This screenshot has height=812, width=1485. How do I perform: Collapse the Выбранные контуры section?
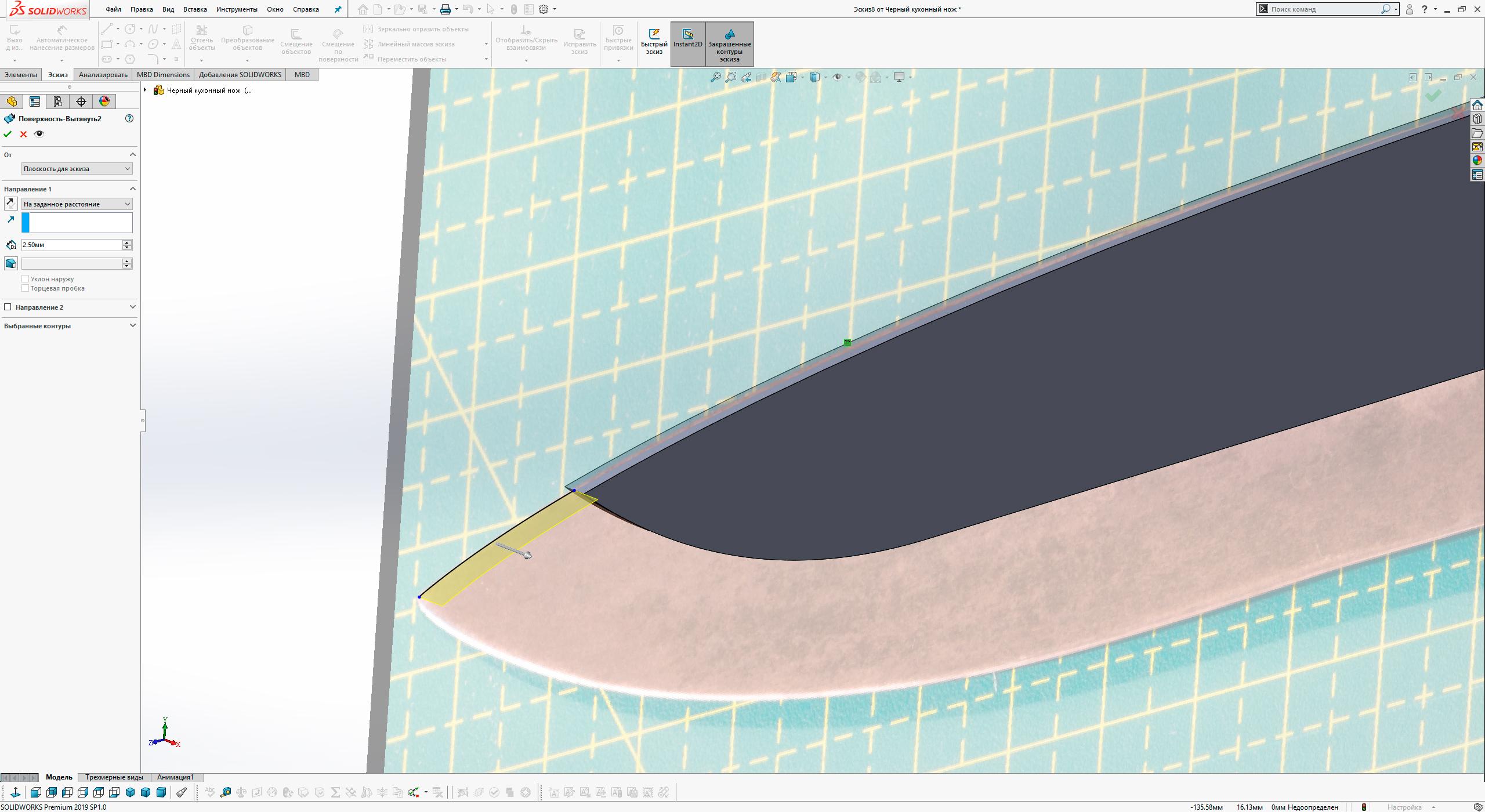point(132,325)
